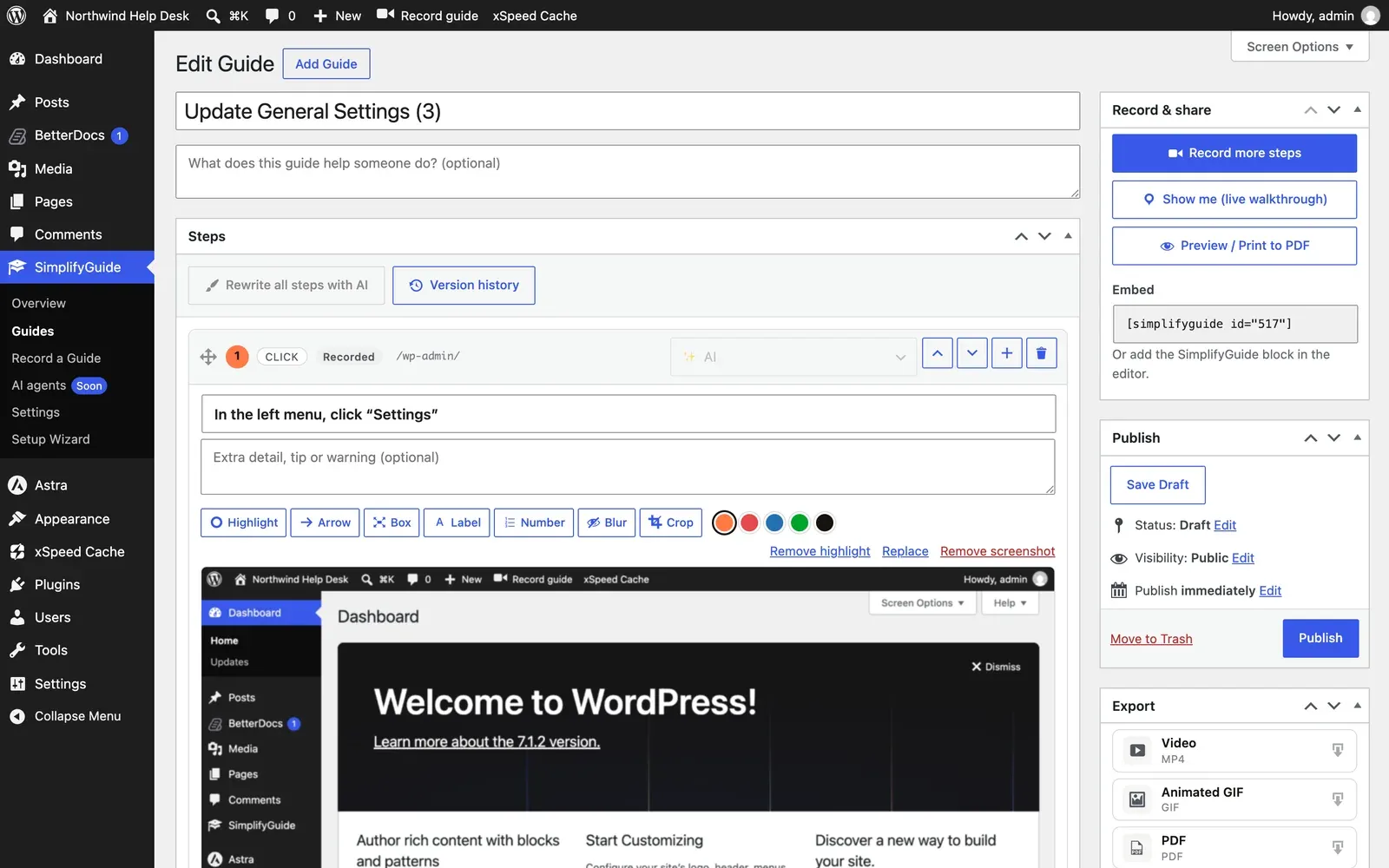Pick the orange annotation color
Image resolution: width=1389 pixels, height=868 pixels.
tap(724, 523)
